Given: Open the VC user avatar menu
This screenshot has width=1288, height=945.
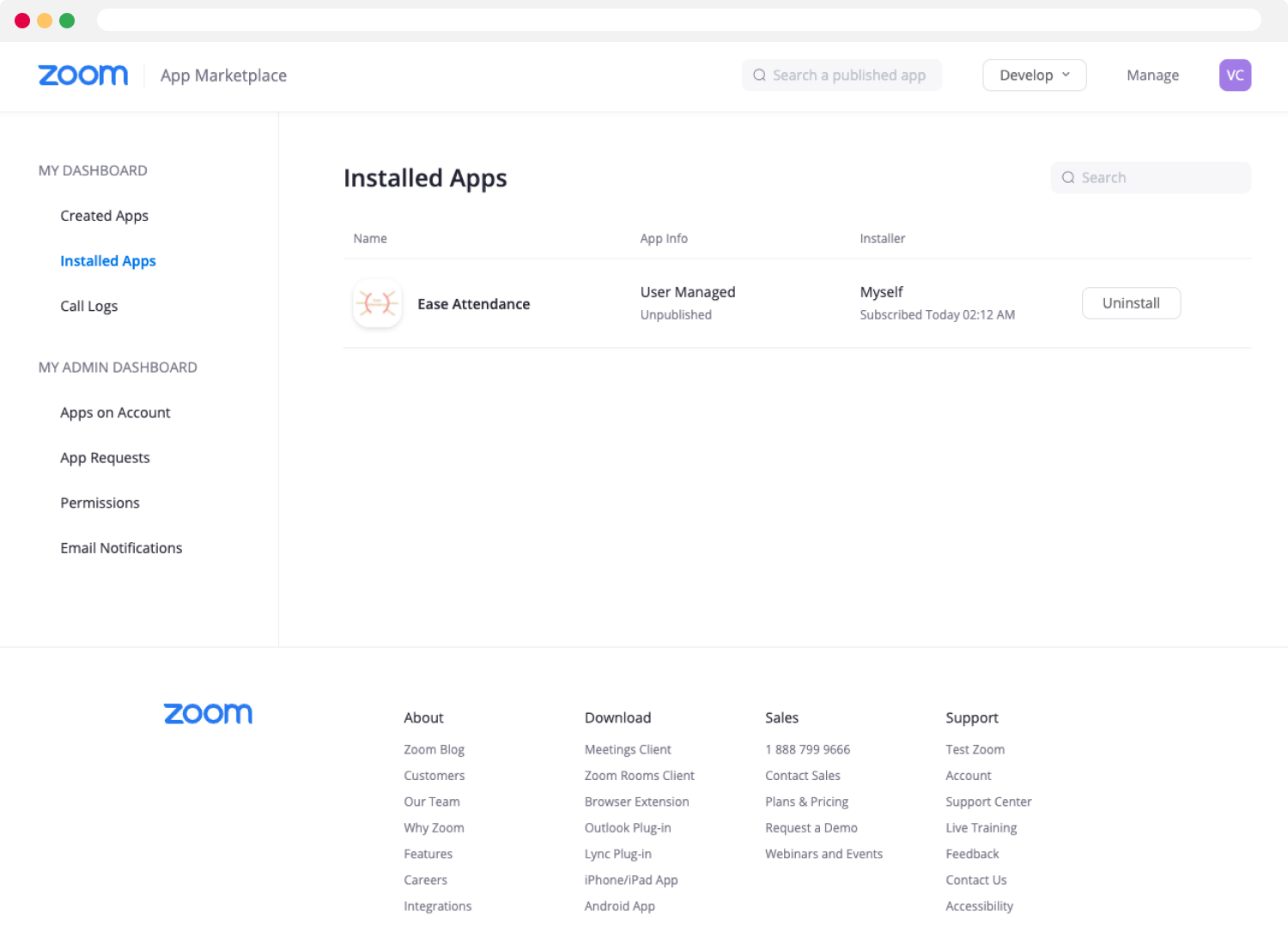Looking at the screenshot, I should point(1235,76).
